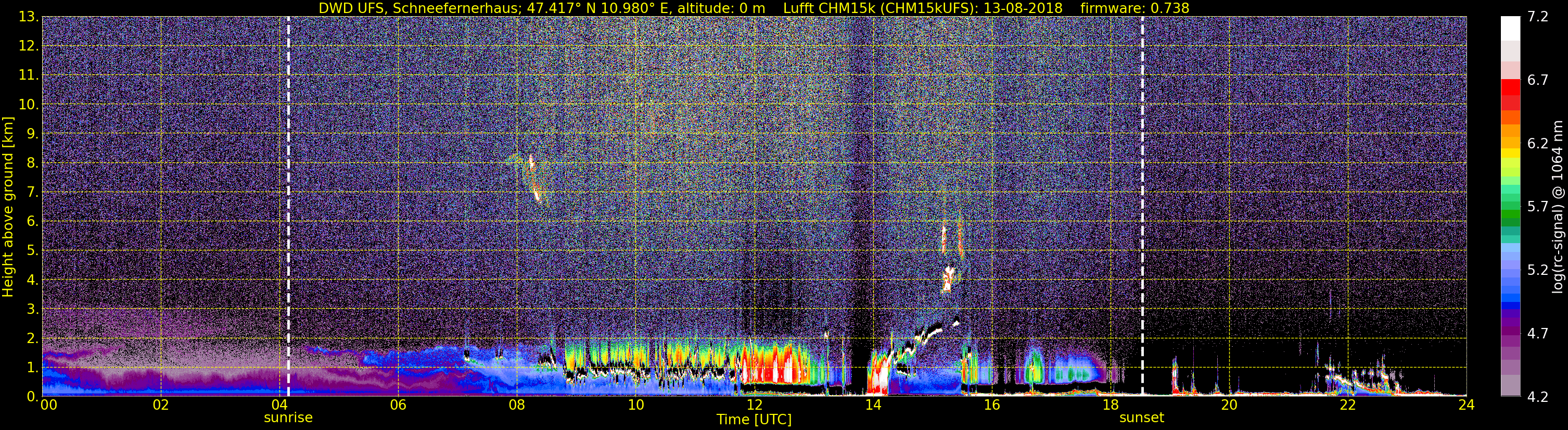Click height axis tick label "4."
The image size is (1568, 430).
pyautogui.click(x=32, y=280)
